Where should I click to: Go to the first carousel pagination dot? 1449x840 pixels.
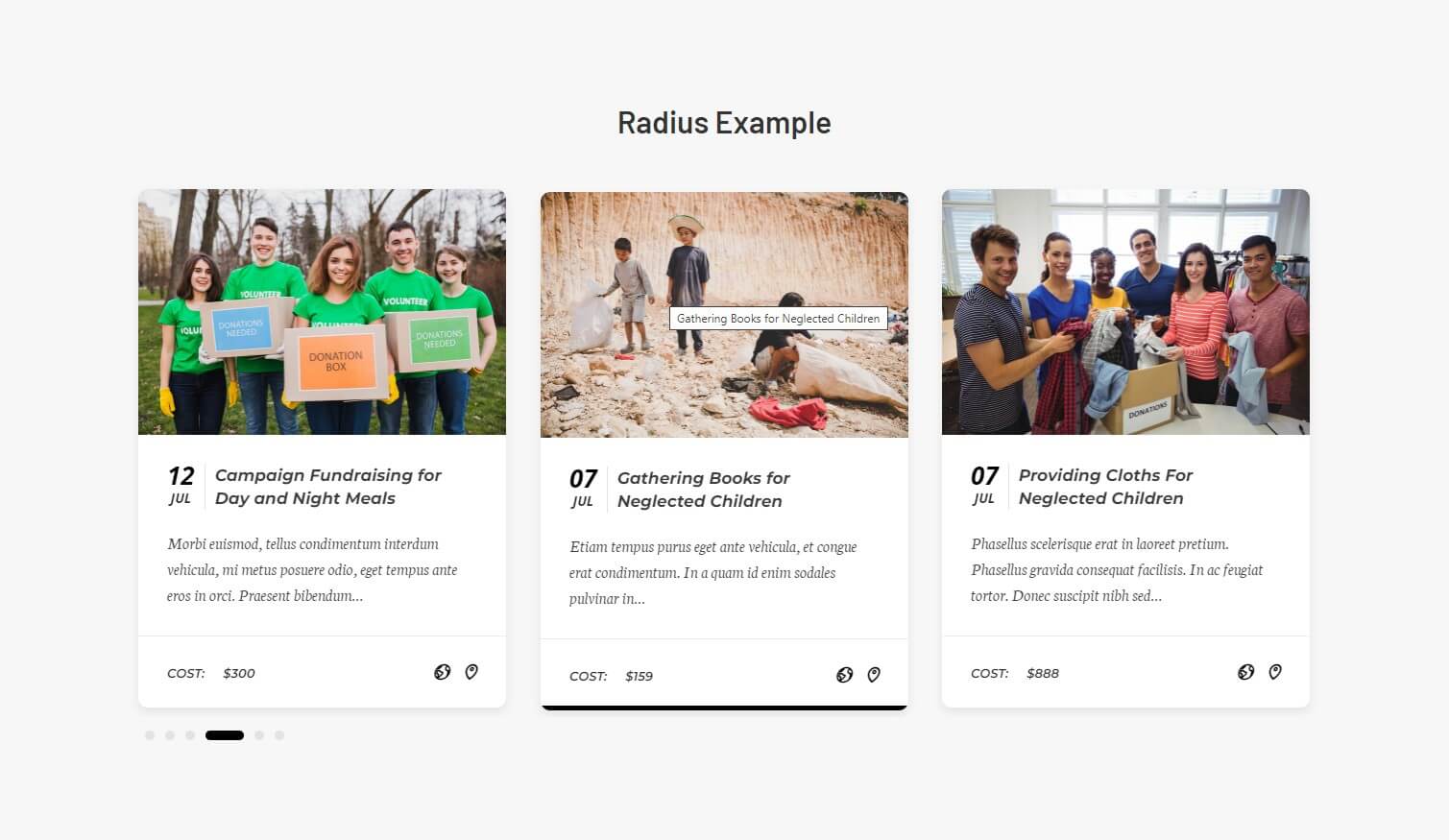(x=150, y=735)
